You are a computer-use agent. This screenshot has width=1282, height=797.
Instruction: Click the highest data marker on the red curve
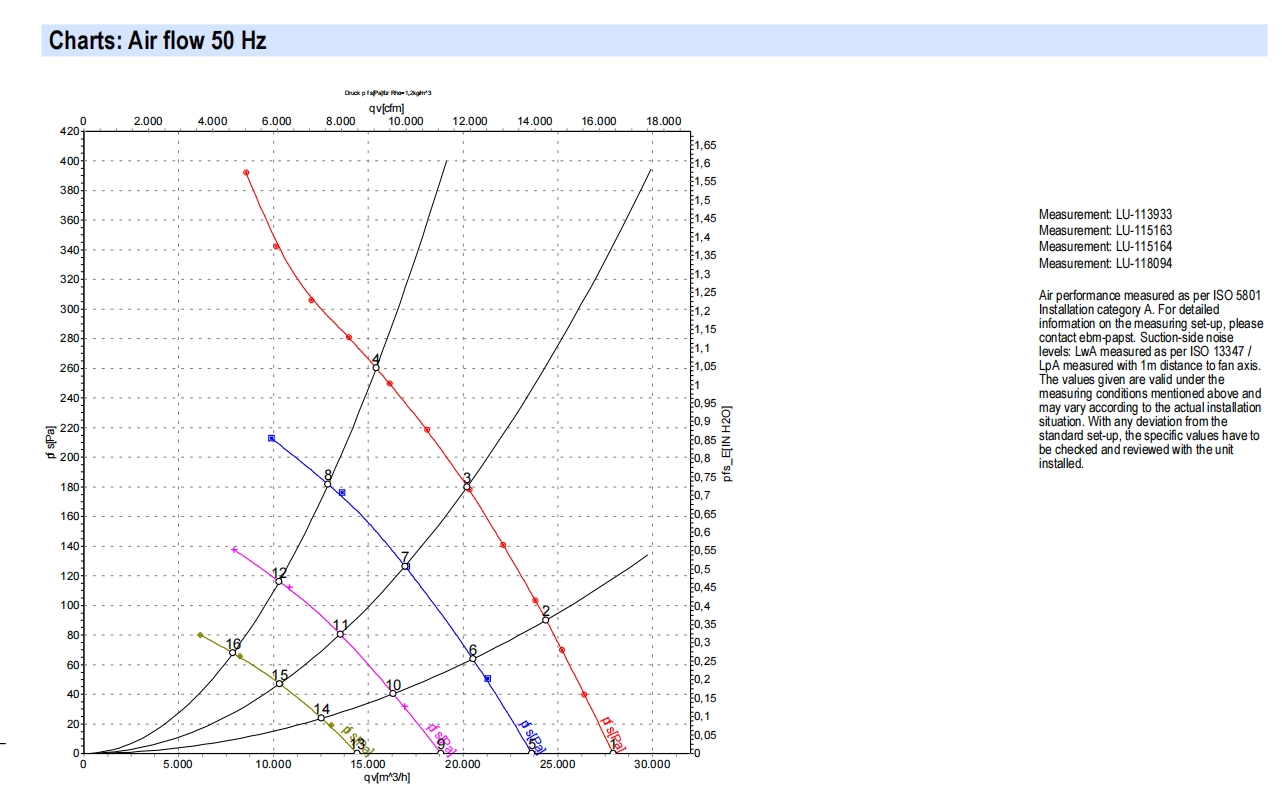point(246,172)
